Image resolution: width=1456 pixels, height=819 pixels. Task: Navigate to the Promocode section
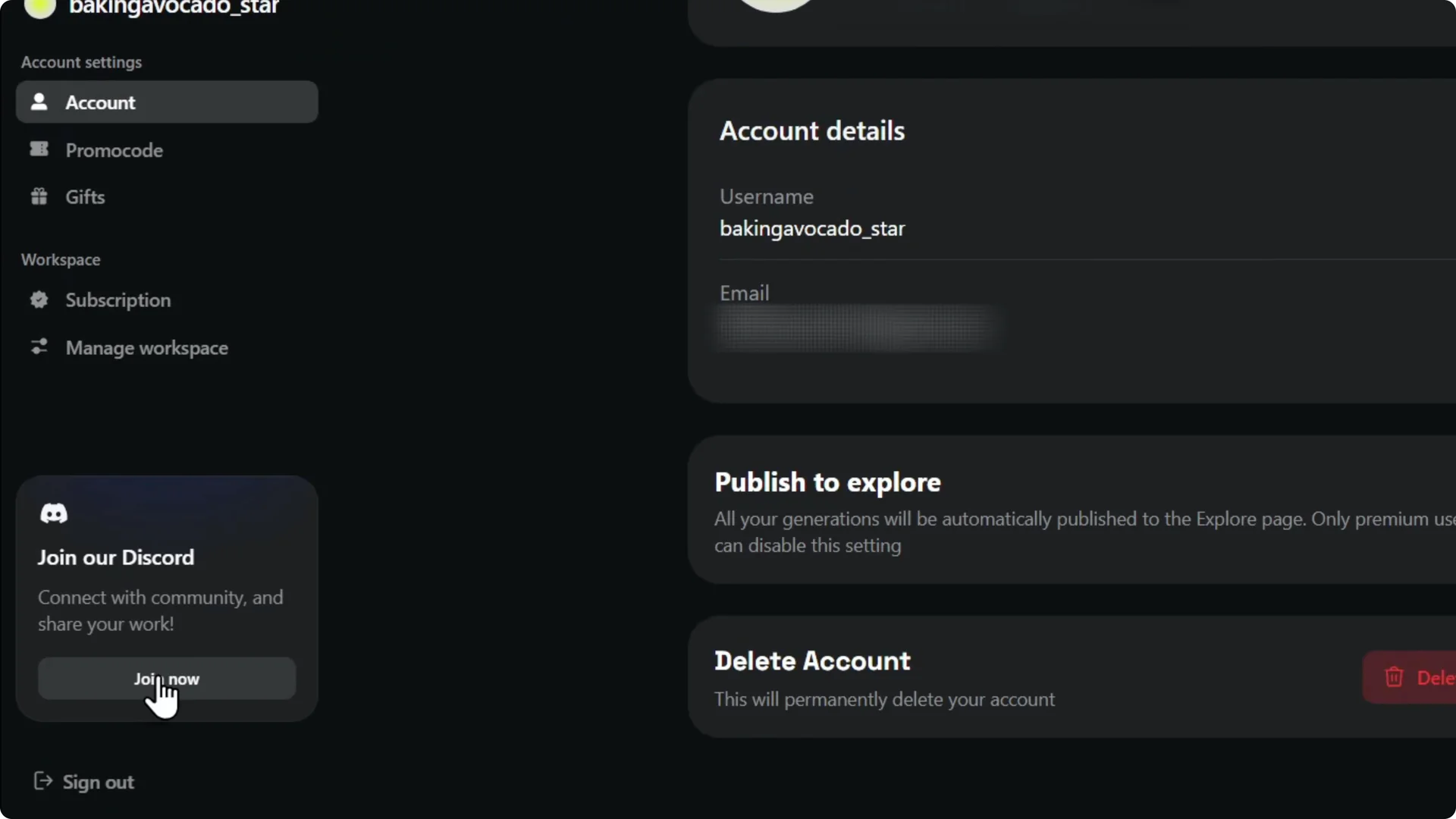click(x=114, y=149)
